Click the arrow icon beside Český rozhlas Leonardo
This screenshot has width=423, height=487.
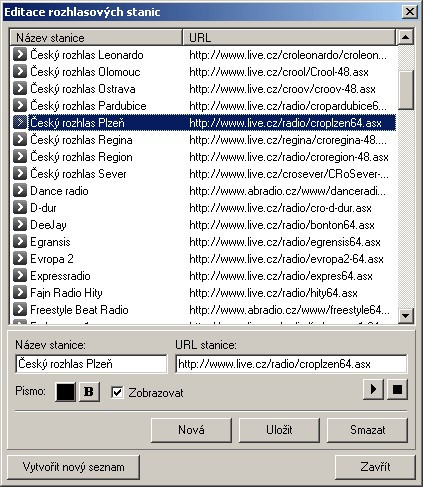[x=20, y=54]
